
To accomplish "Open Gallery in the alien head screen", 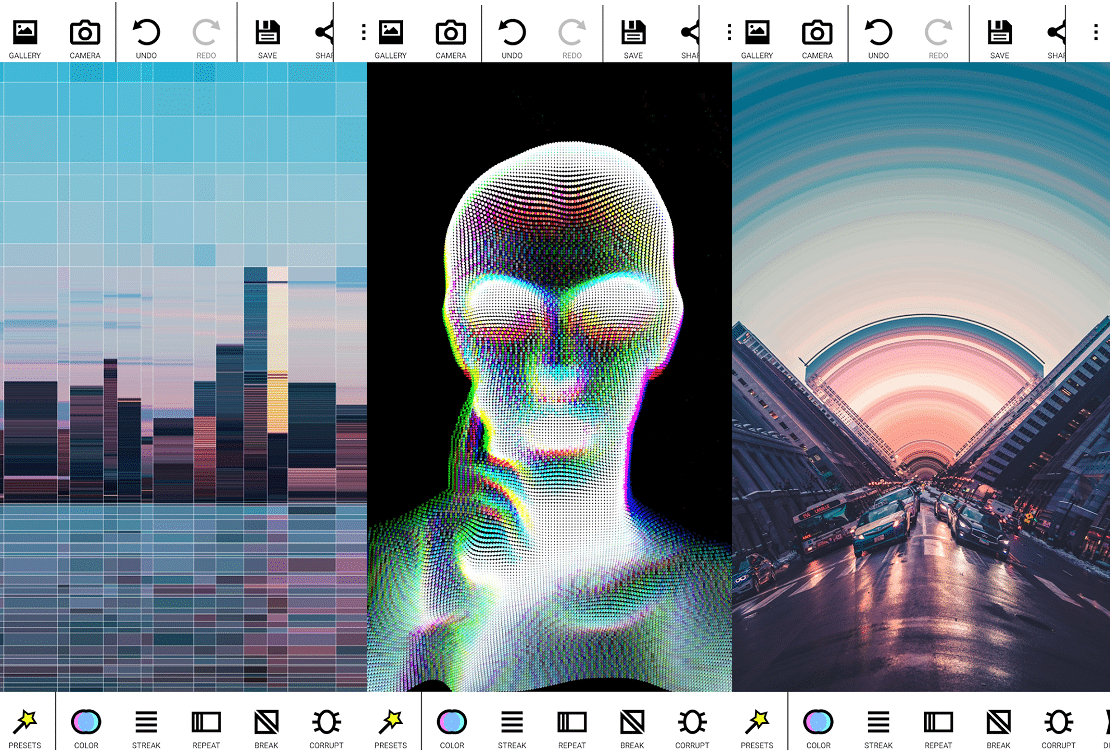I will [391, 39].
